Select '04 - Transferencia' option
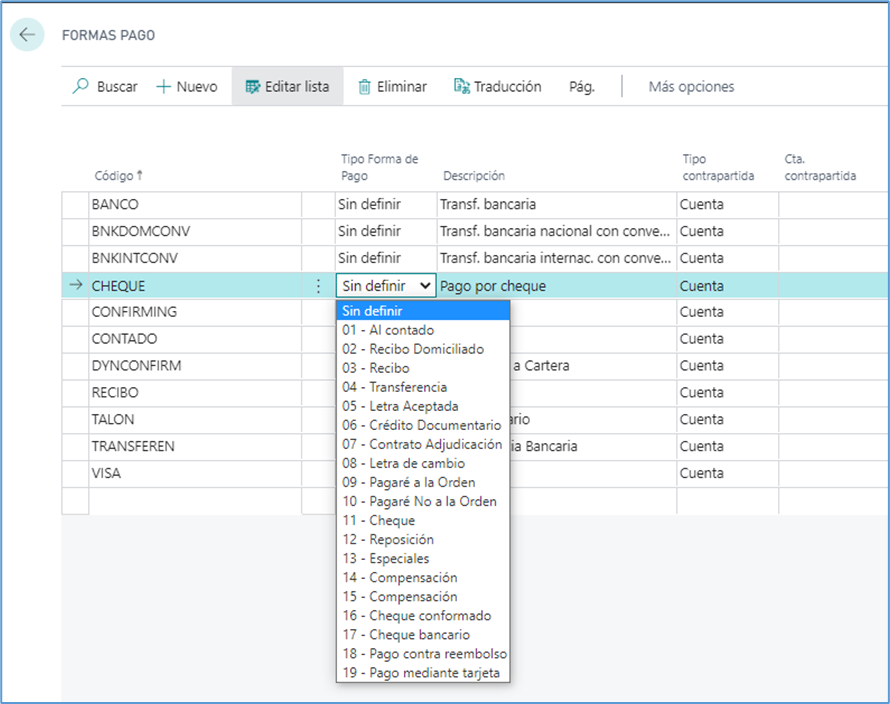This screenshot has height=704, width=890. [394, 387]
